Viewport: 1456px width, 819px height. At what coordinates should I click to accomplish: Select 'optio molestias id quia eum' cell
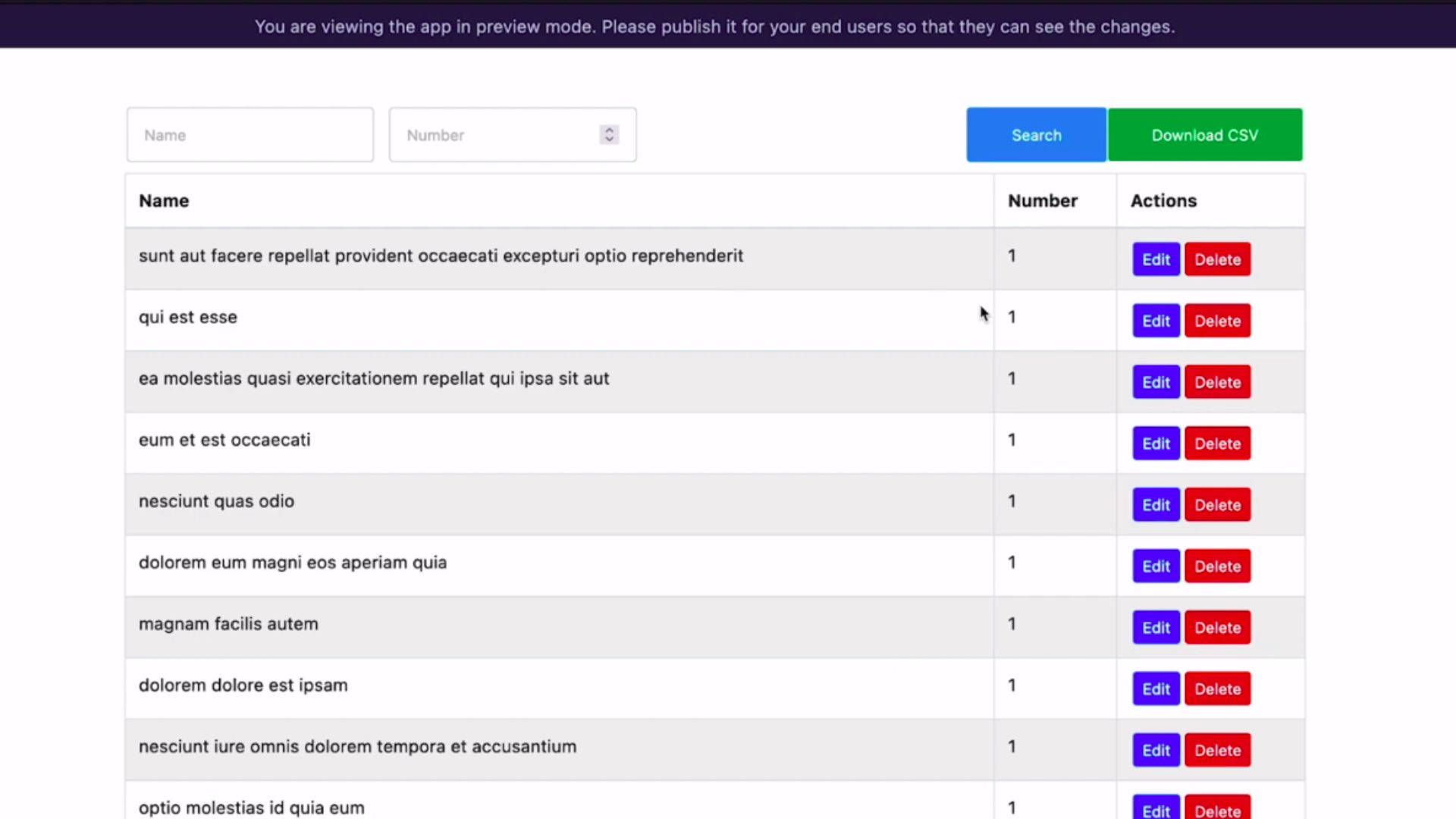pyautogui.click(x=560, y=801)
